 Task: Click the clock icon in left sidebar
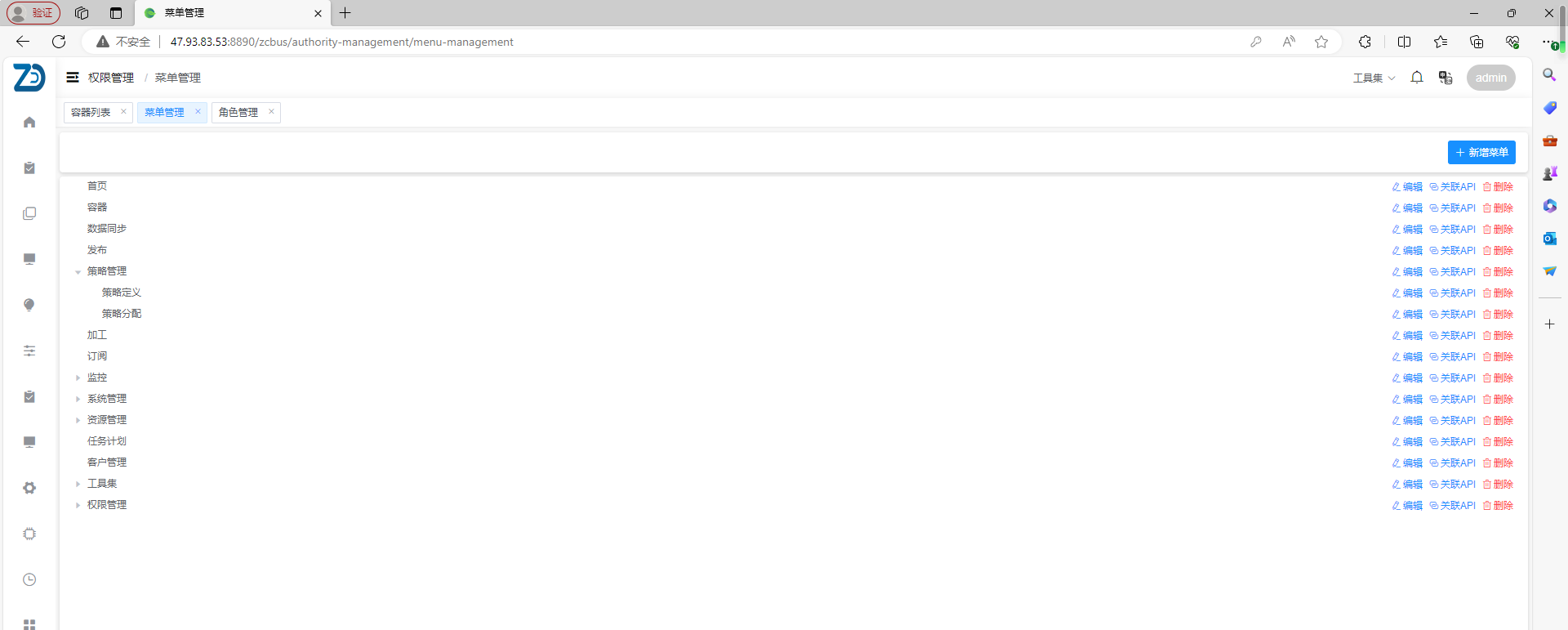coord(29,579)
